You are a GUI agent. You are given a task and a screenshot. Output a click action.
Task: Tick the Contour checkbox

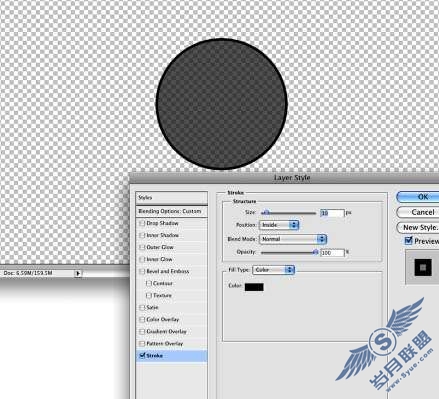click(149, 283)
